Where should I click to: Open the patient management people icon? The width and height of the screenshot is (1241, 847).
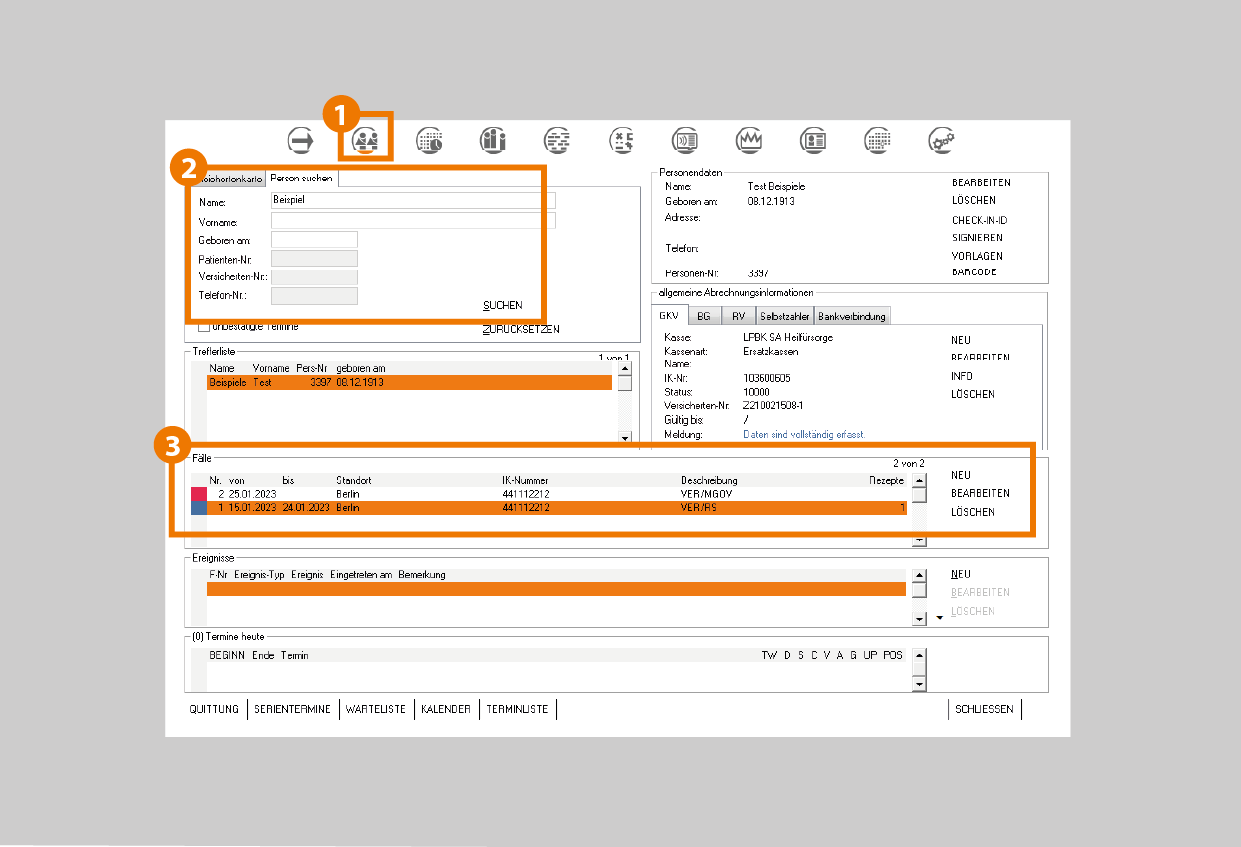pyautogui.click(x=366, y=141)
